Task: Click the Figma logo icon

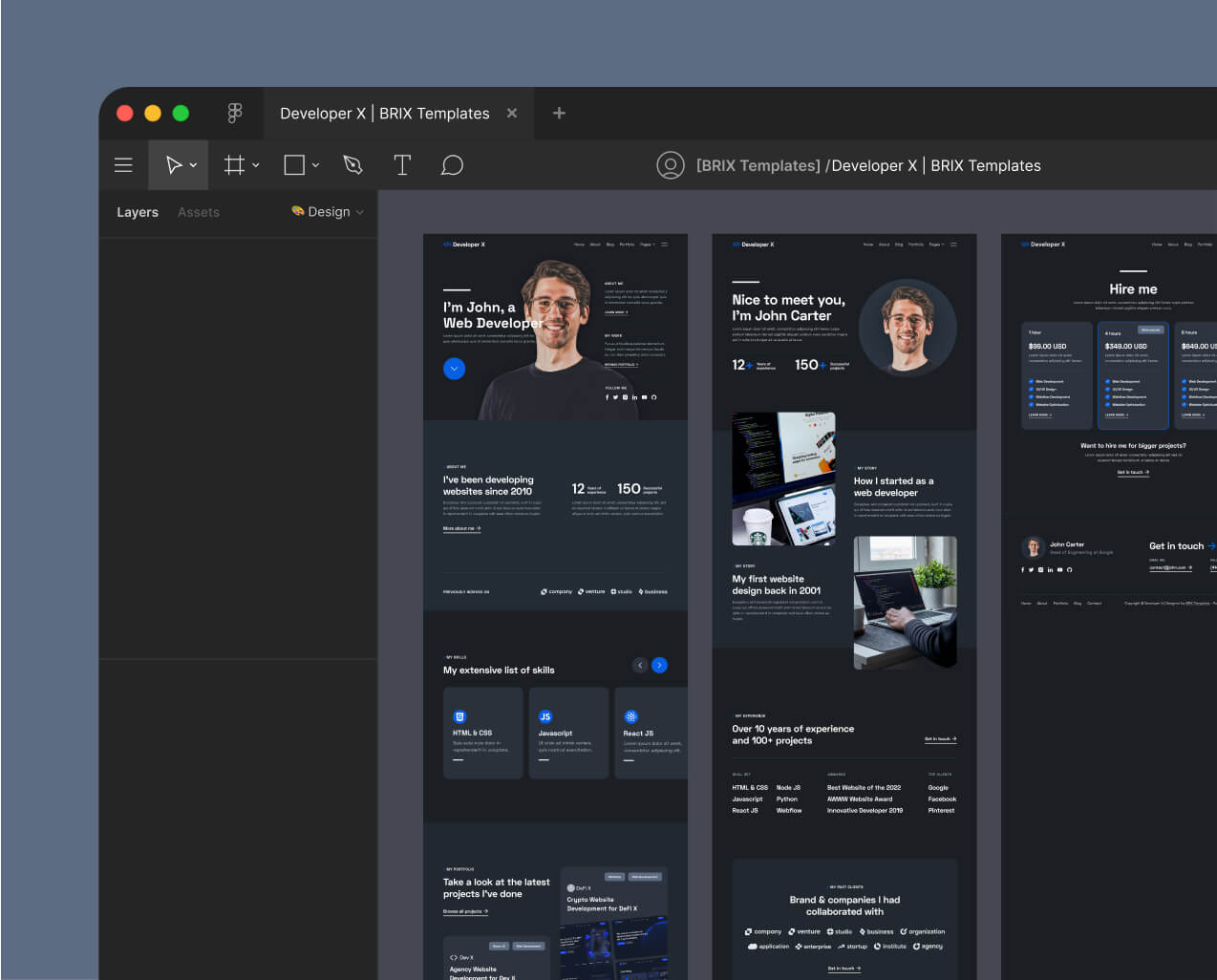Action: 235,113
